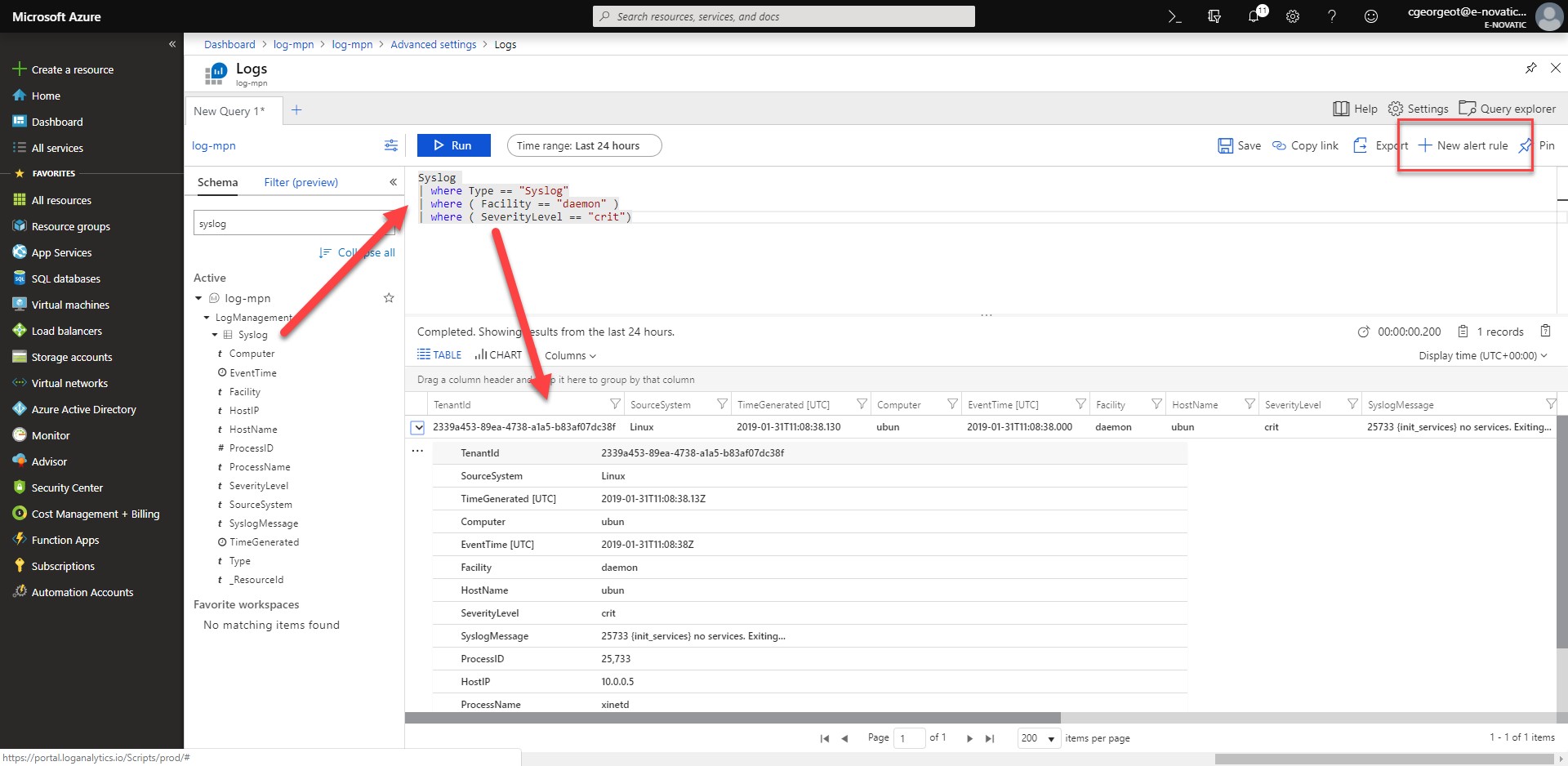
Task: Open portal settings gear icon
Action: click(x=1293, y=16)
